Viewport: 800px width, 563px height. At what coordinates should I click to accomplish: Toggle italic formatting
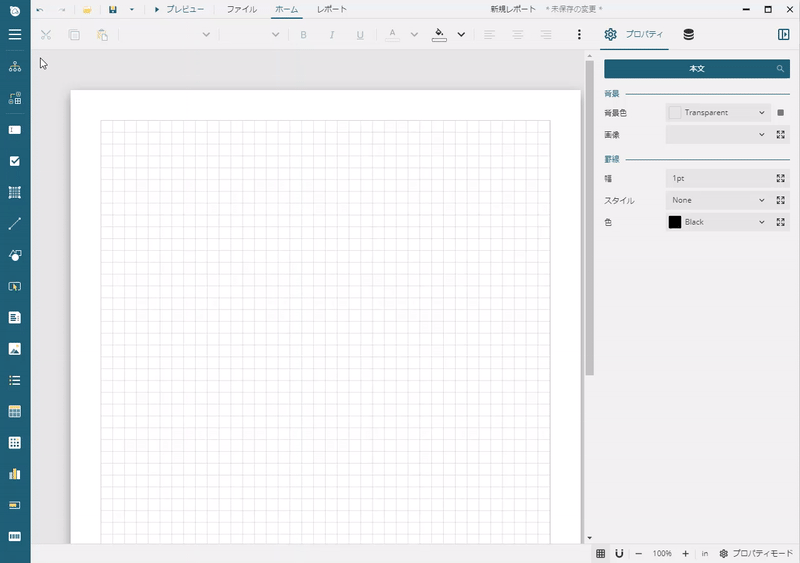coord(332,35)
